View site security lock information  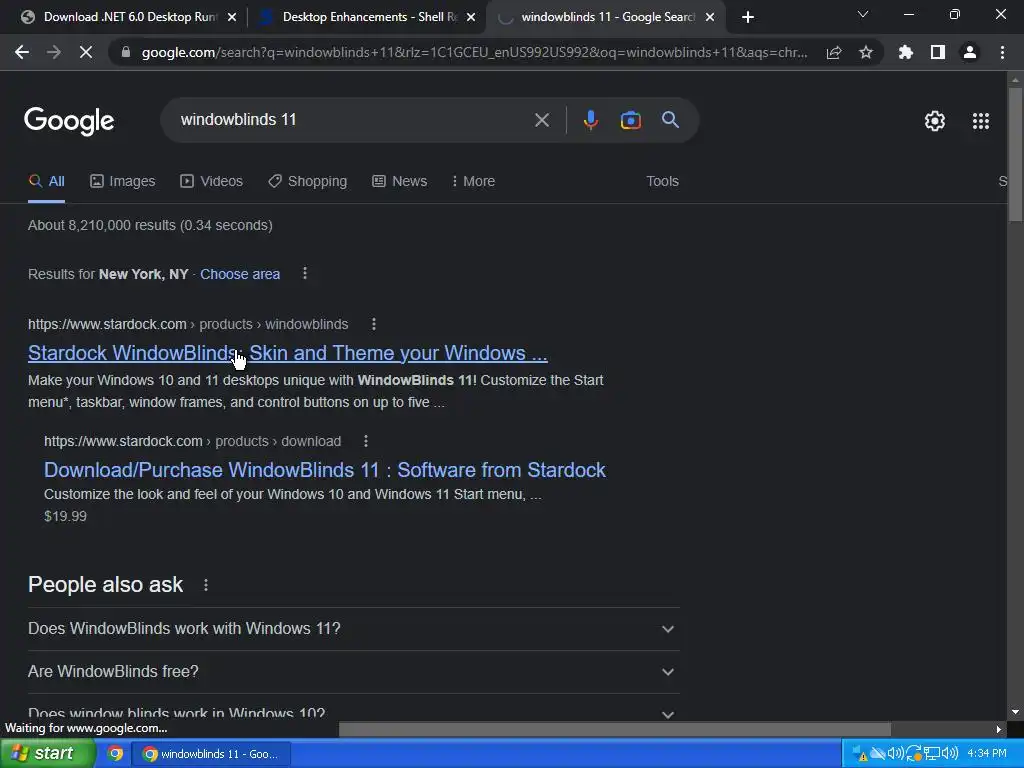[x=126, y=52]
